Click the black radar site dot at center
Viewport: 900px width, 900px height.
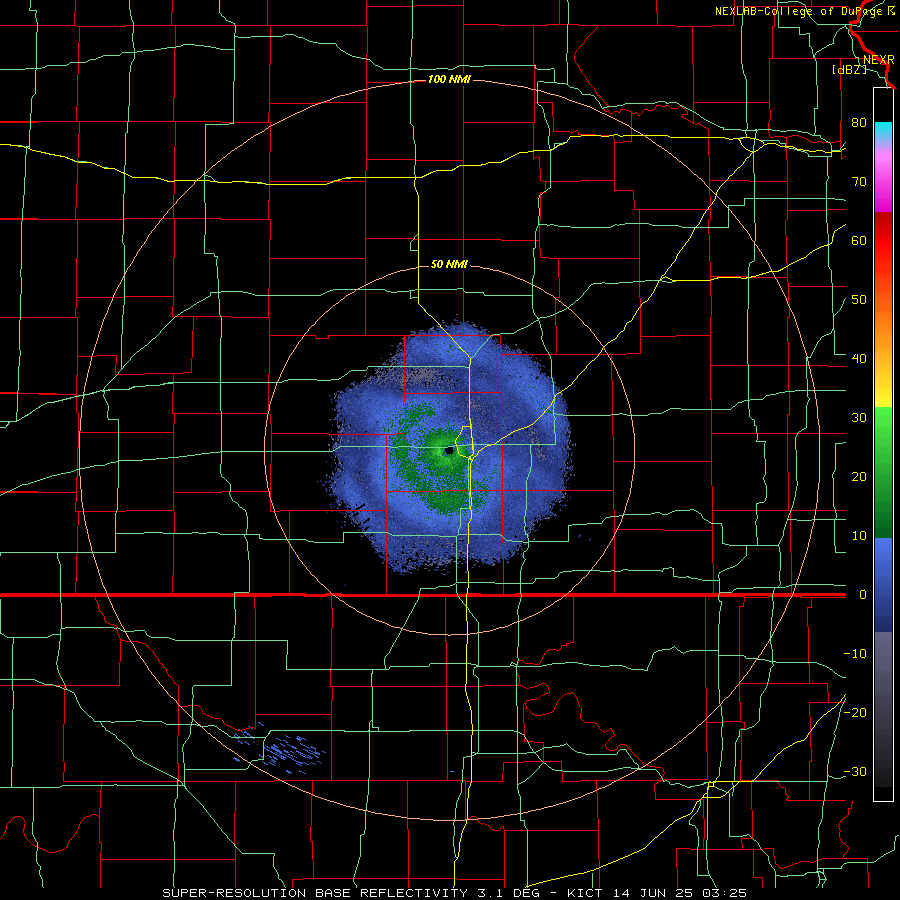[449, 451]
